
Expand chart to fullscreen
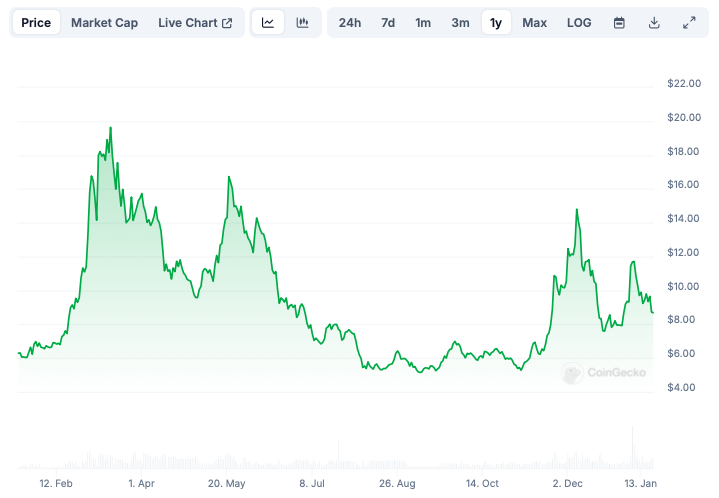point(689,23)
